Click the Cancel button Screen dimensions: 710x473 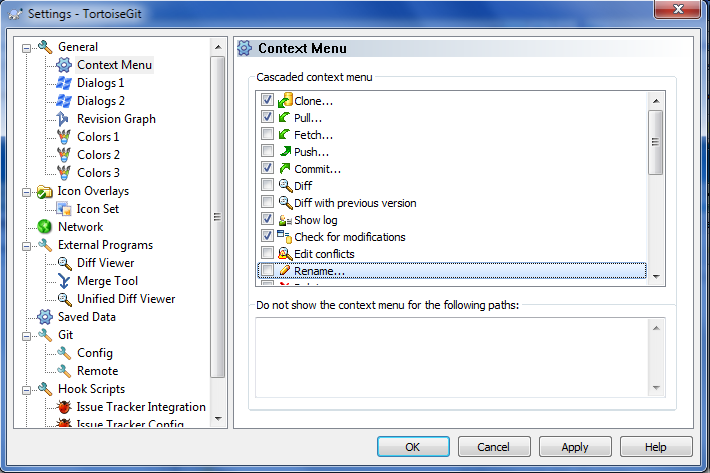494,447
